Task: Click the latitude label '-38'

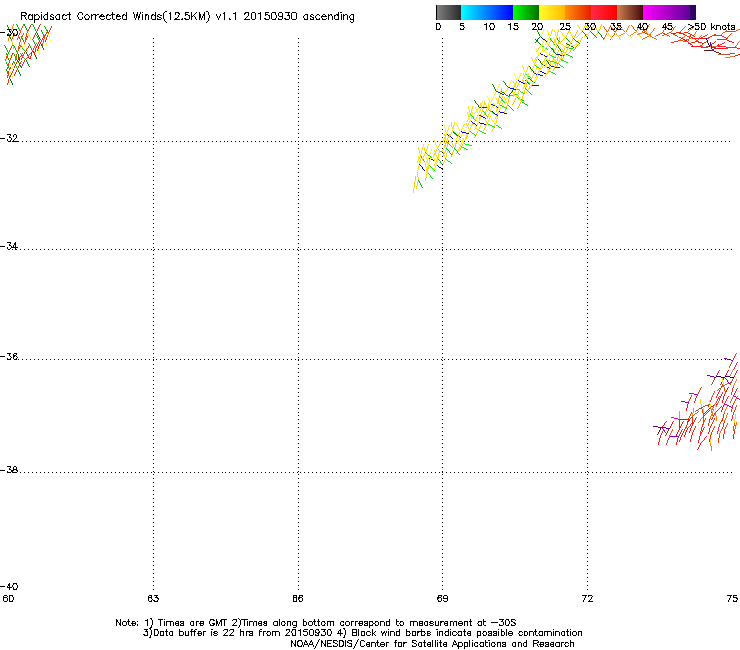Action: [x=9, y=470]
